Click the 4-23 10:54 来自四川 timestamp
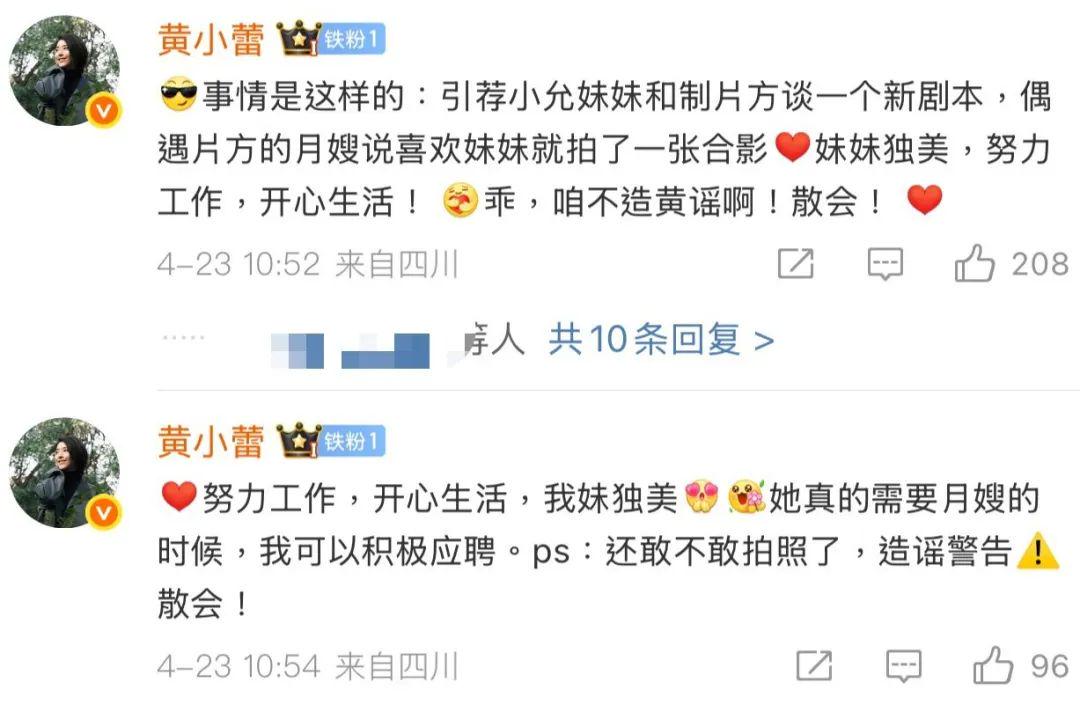The width and height of the screenshot is (1080, 704). pyautogui.click(x=307, y=666)
